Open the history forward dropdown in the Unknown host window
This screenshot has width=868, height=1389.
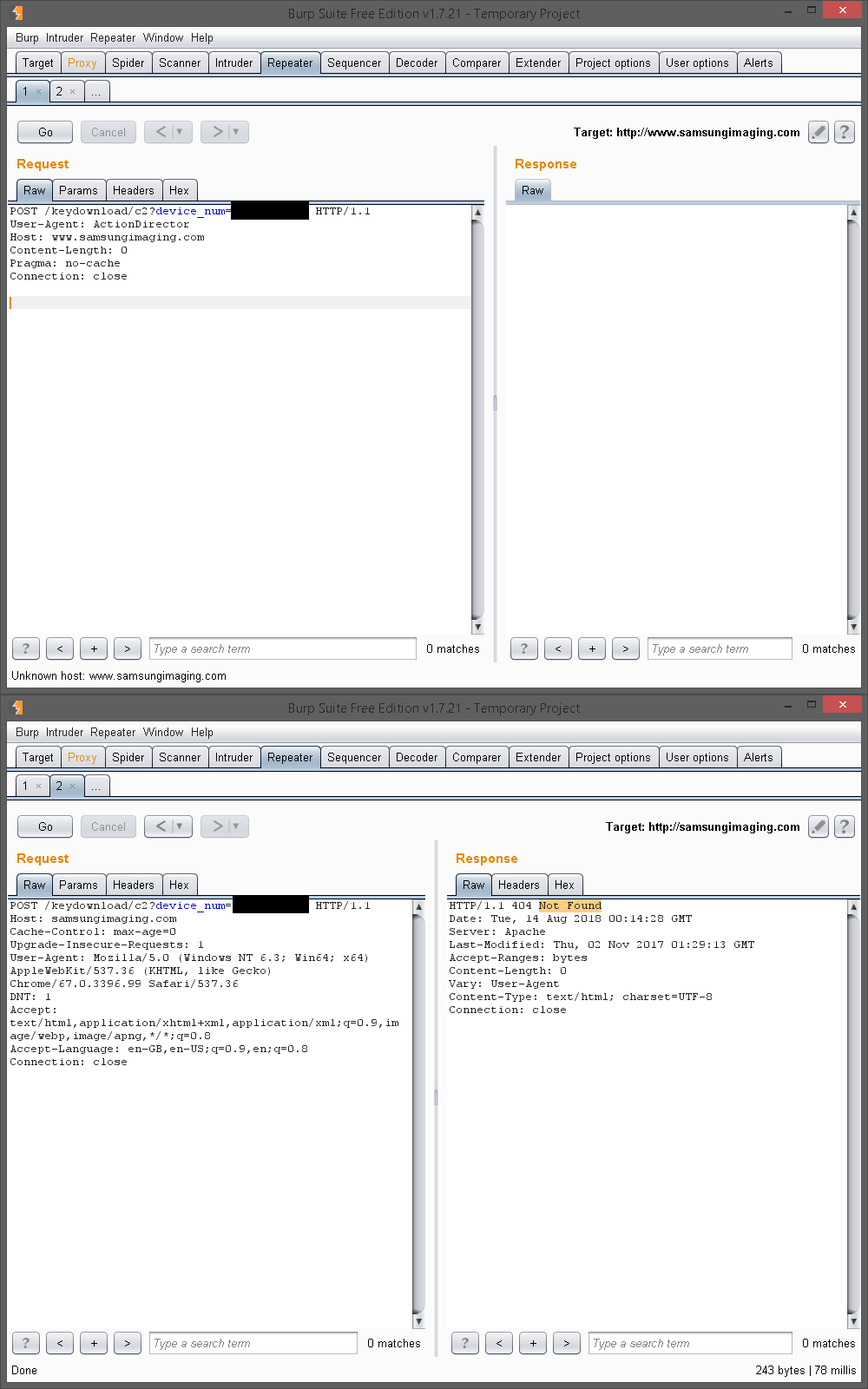coord(235,132)
